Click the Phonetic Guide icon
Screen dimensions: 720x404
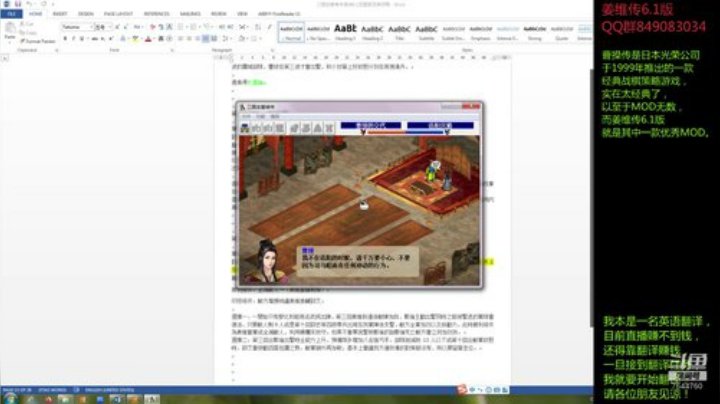161,27
